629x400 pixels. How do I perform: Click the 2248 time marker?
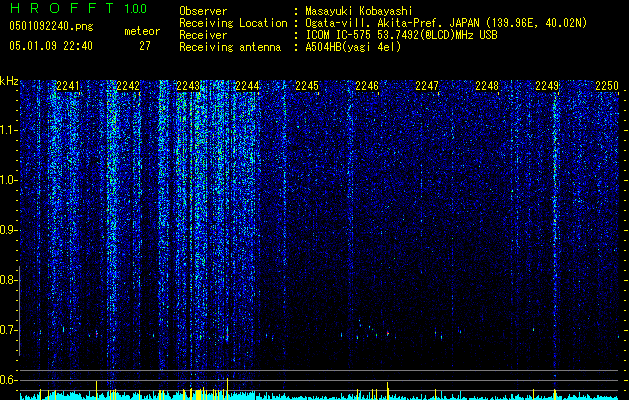pyautogui.click(x=487, y=86)
